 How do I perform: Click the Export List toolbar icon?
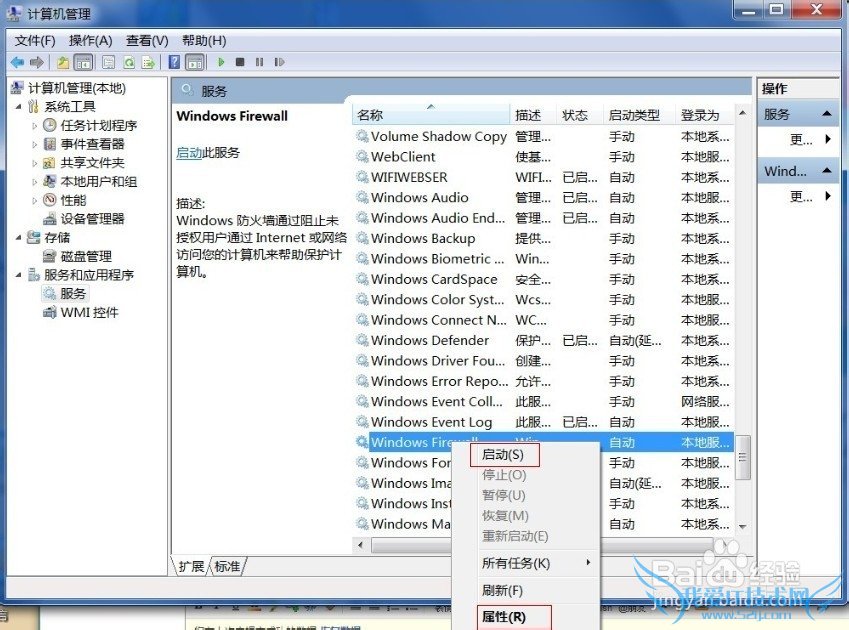coord(148,62)
